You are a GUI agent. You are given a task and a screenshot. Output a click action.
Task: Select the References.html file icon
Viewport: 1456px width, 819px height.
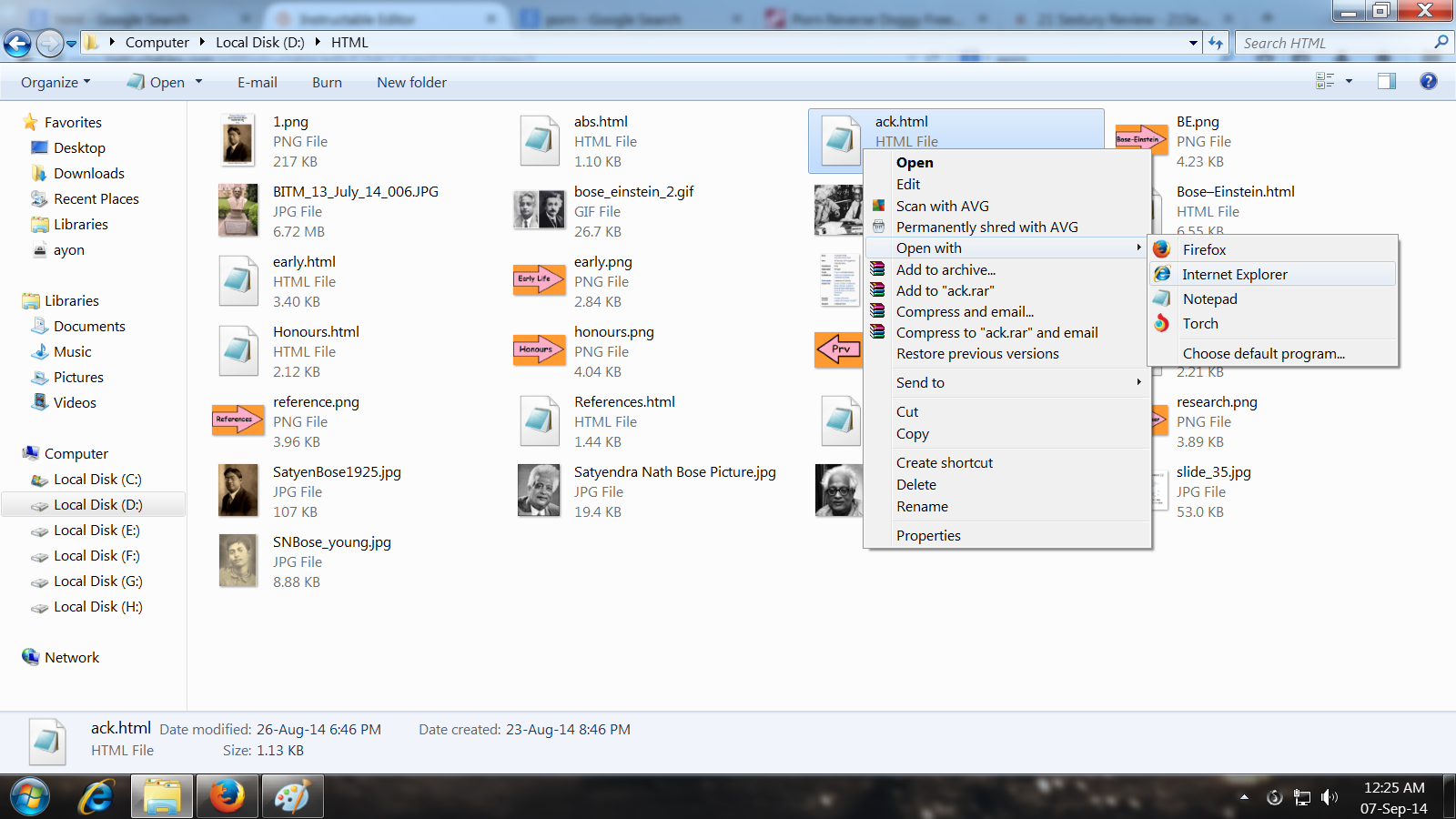(540, 420)
